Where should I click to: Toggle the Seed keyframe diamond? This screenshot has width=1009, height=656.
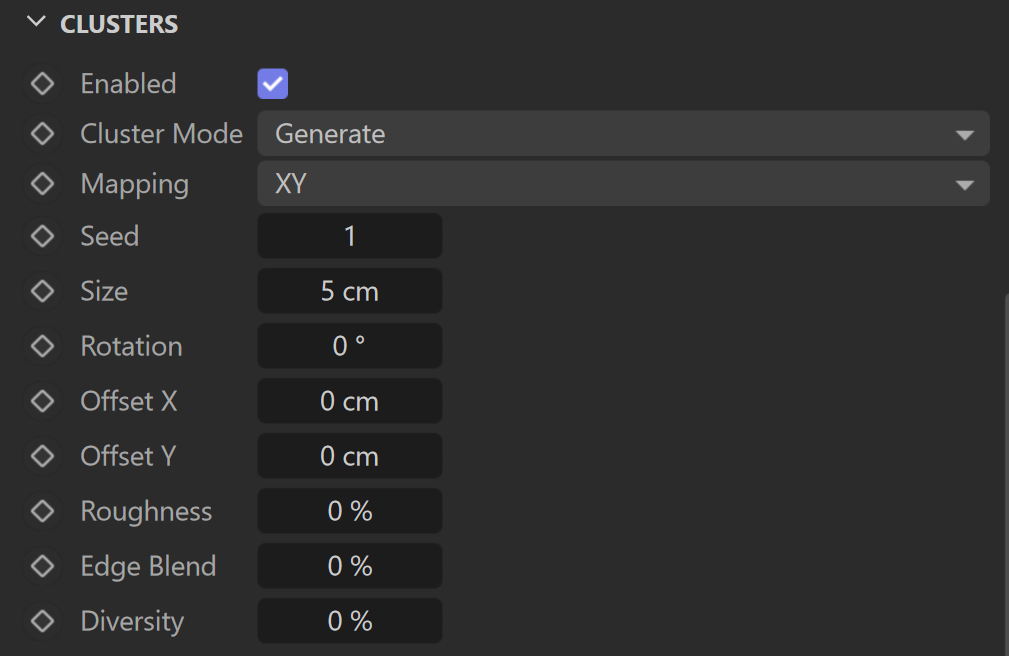click(x=42, y=236)
